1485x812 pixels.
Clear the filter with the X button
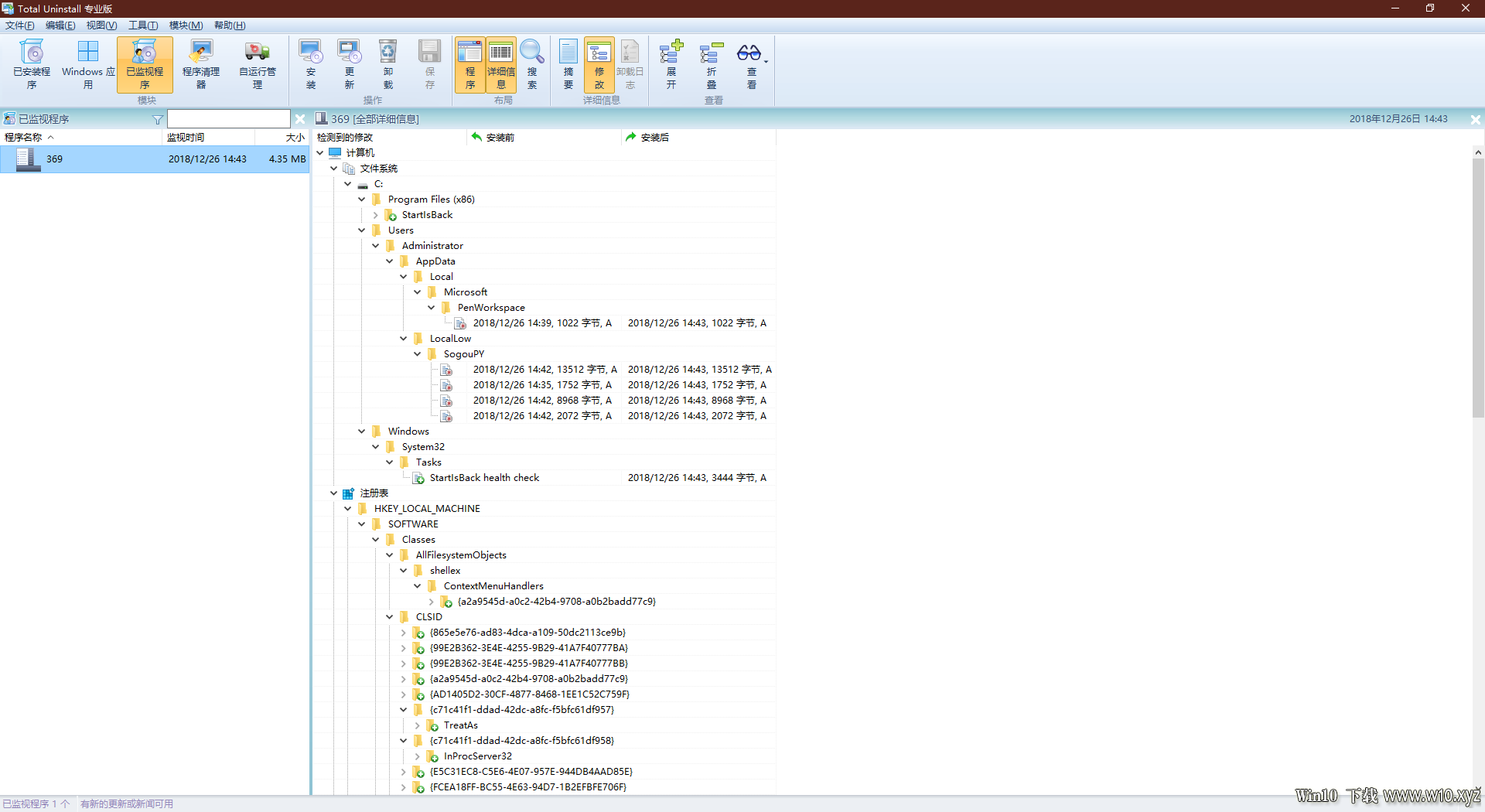click(x=300, y=119)
